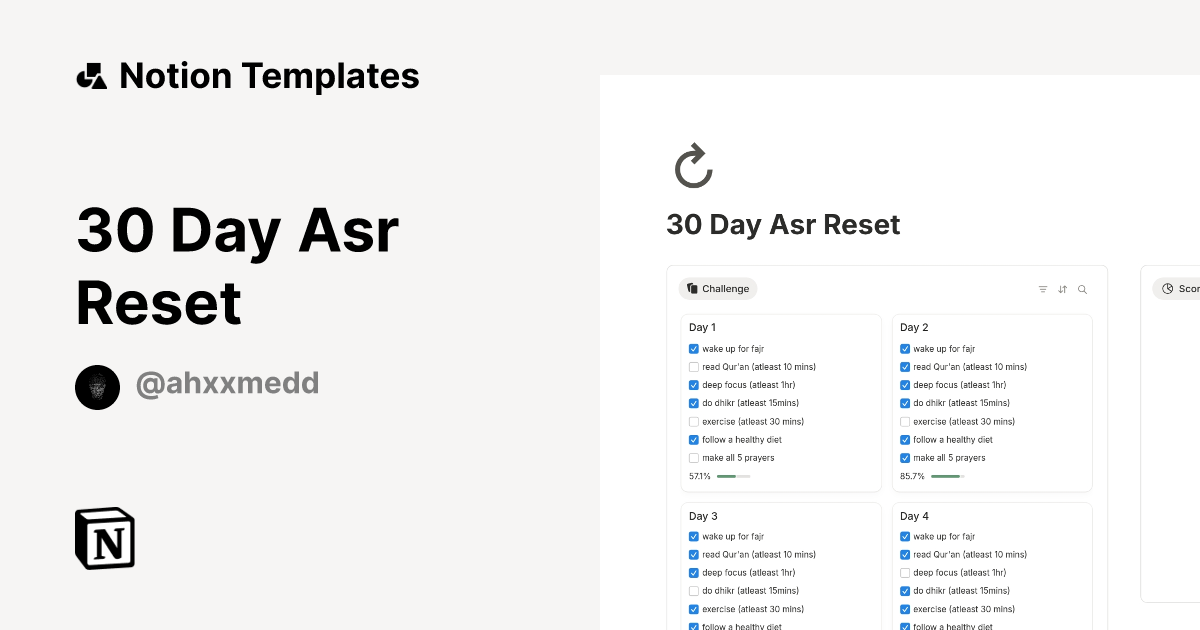Check 'make all 5 prayers' under Day 1
The width and height of the screenshot is (1200, 630).
(x=693, y=457)
